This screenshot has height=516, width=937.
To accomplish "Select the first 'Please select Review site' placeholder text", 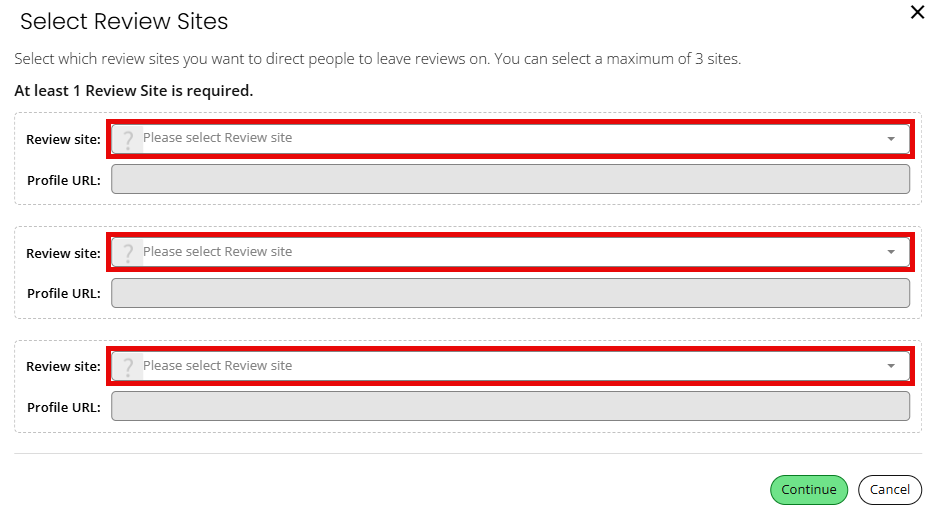I will 218,138.
